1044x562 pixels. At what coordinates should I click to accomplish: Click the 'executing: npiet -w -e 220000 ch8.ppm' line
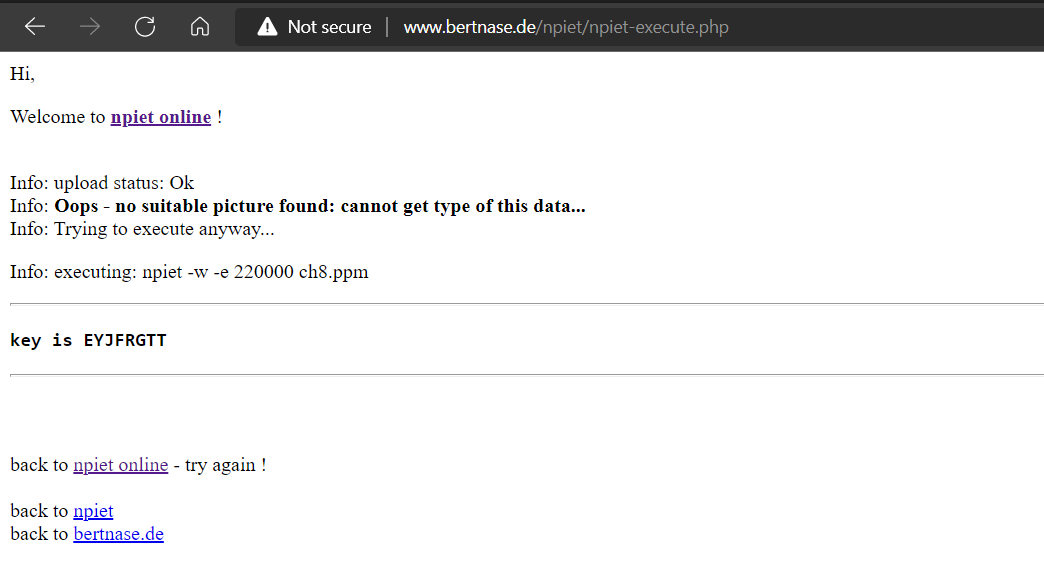tap(211, 272)
